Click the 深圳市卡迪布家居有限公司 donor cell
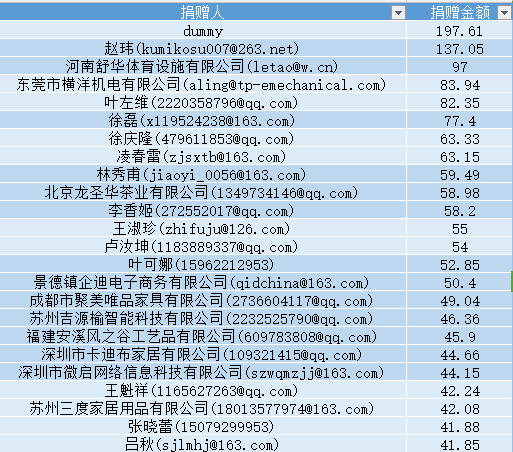This screenshot has width=513, height=452. pos(203,355)
